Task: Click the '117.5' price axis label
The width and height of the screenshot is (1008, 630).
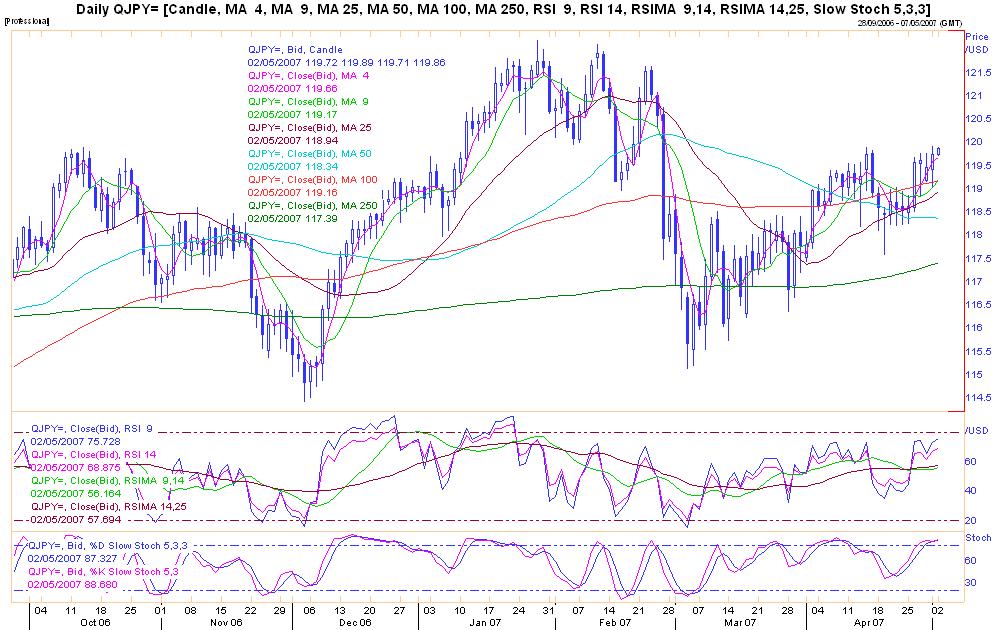Action: (978, 258)
